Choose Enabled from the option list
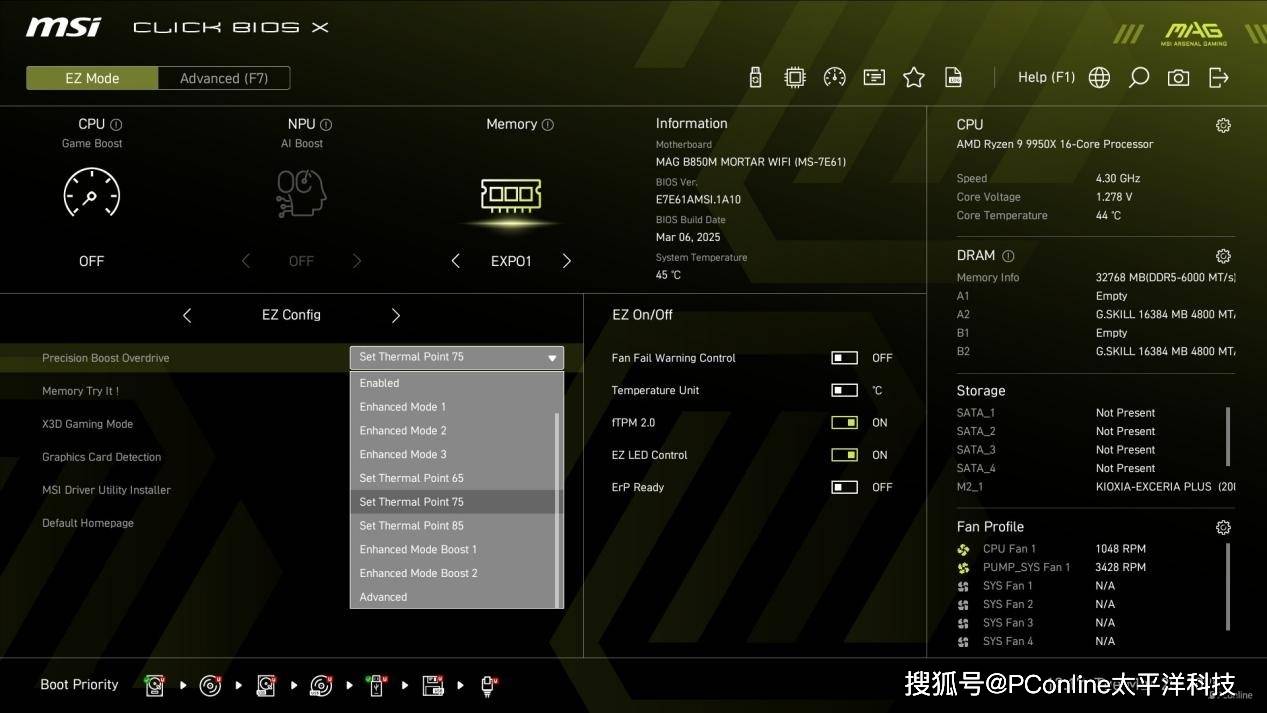This screenshot has height=713, width=1267. coord(453,383)
